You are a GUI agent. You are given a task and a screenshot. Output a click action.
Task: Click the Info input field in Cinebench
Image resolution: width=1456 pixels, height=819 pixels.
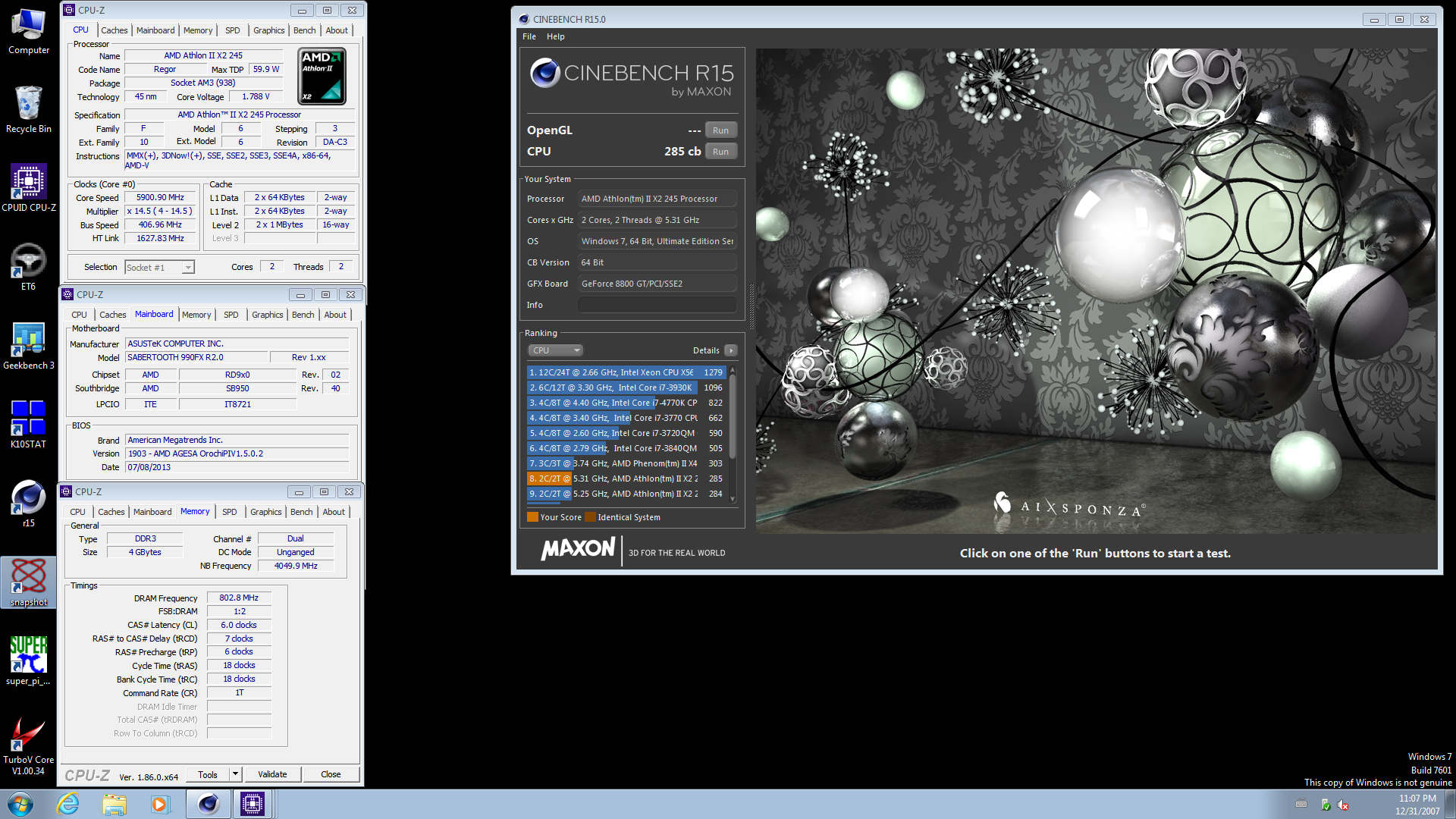tap(657, 305)
